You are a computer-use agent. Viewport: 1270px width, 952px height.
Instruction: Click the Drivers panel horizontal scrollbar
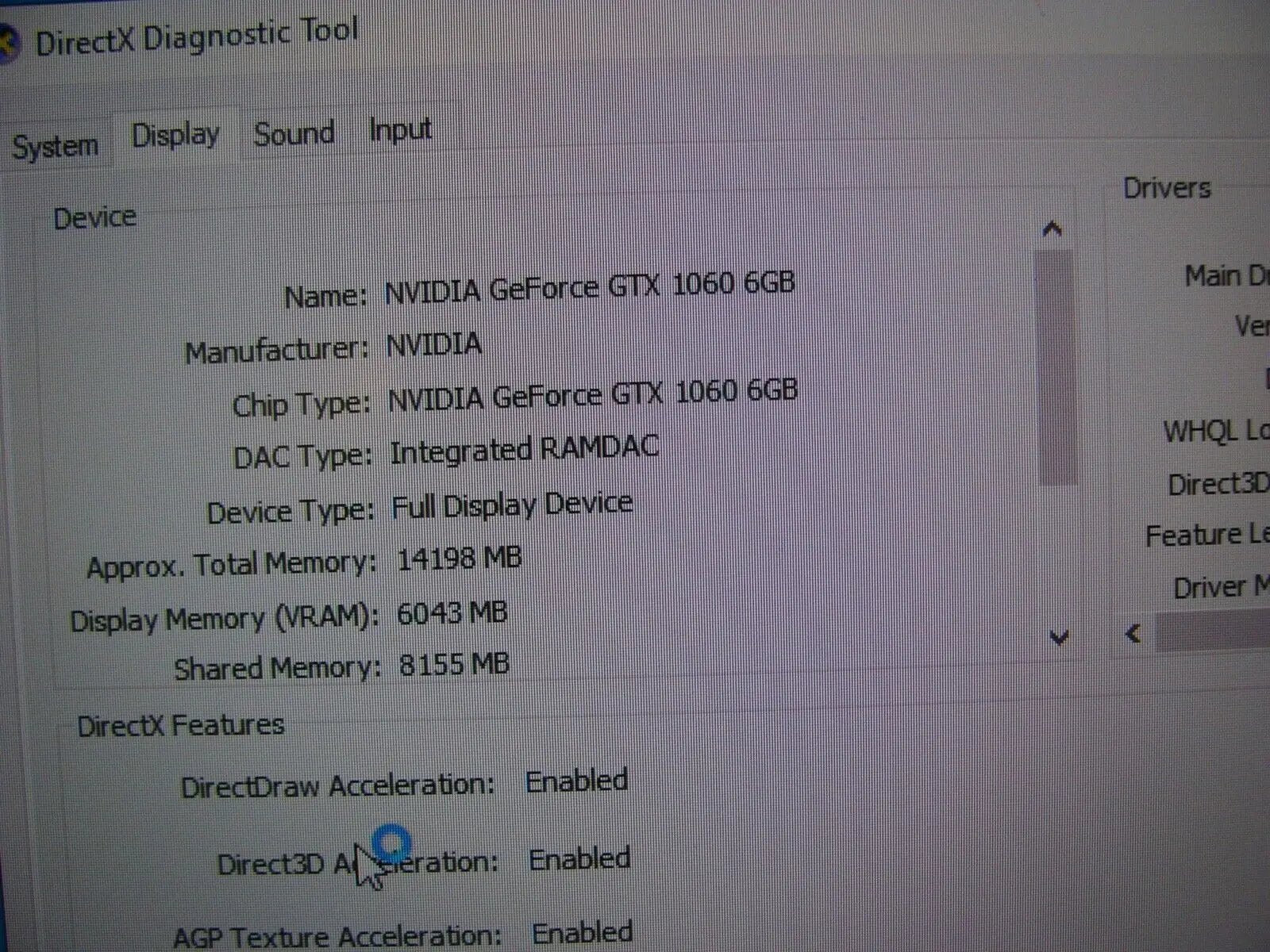(1212, 632)
